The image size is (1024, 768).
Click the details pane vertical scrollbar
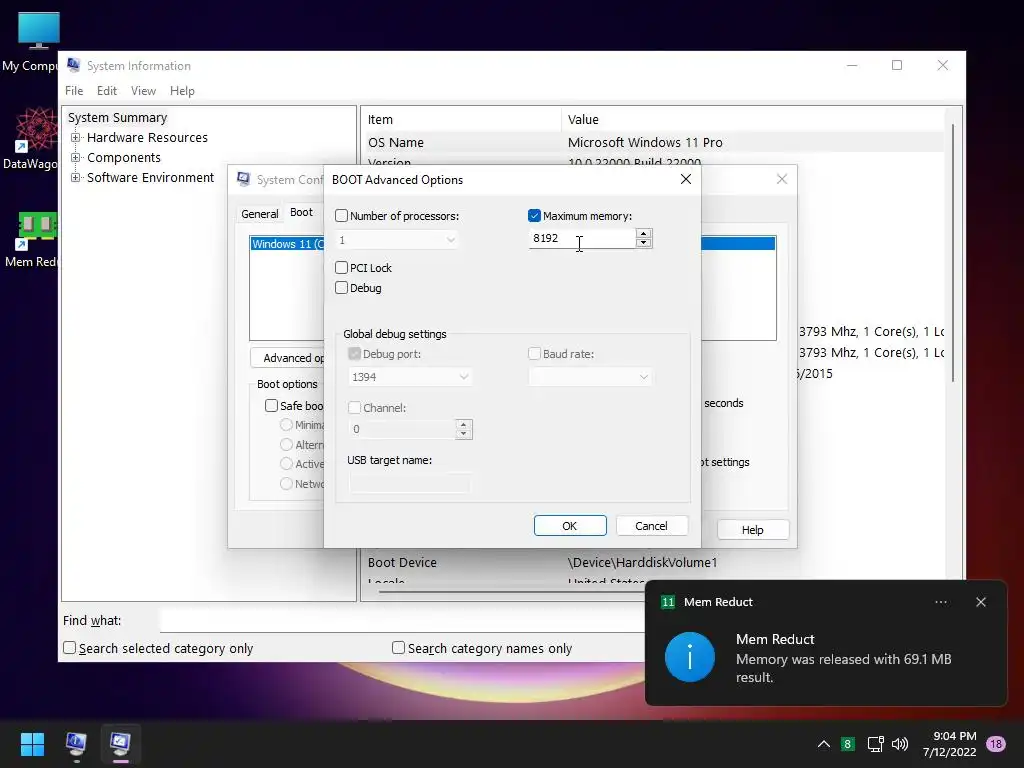[x=953, y=253]
